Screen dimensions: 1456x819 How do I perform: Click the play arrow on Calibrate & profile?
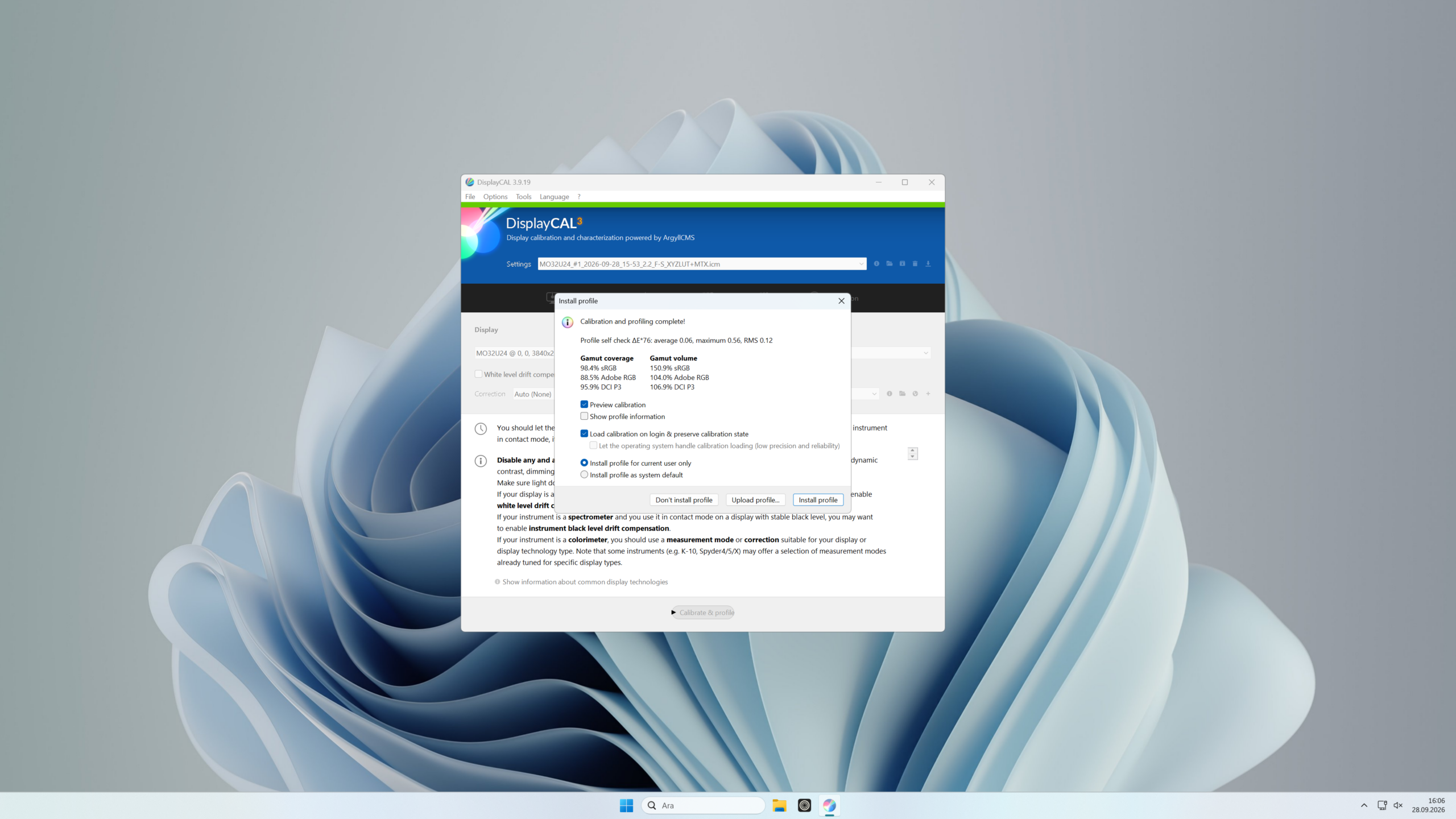[673, 613]
